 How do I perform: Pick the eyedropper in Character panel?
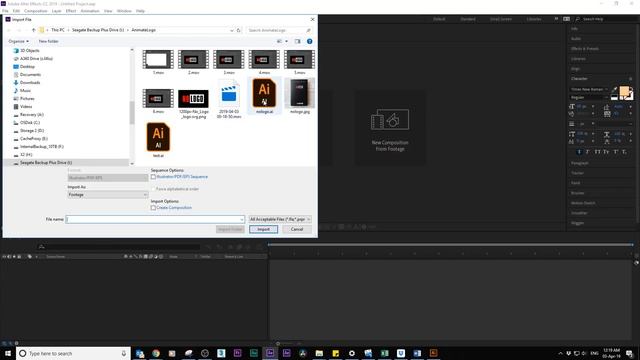(615, 89)
